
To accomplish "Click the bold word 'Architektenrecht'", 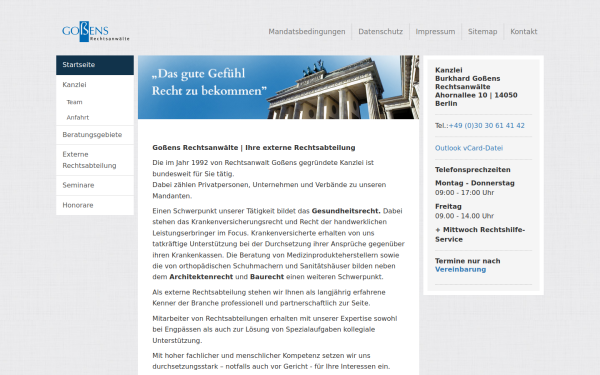I will (x=201, y=277).
